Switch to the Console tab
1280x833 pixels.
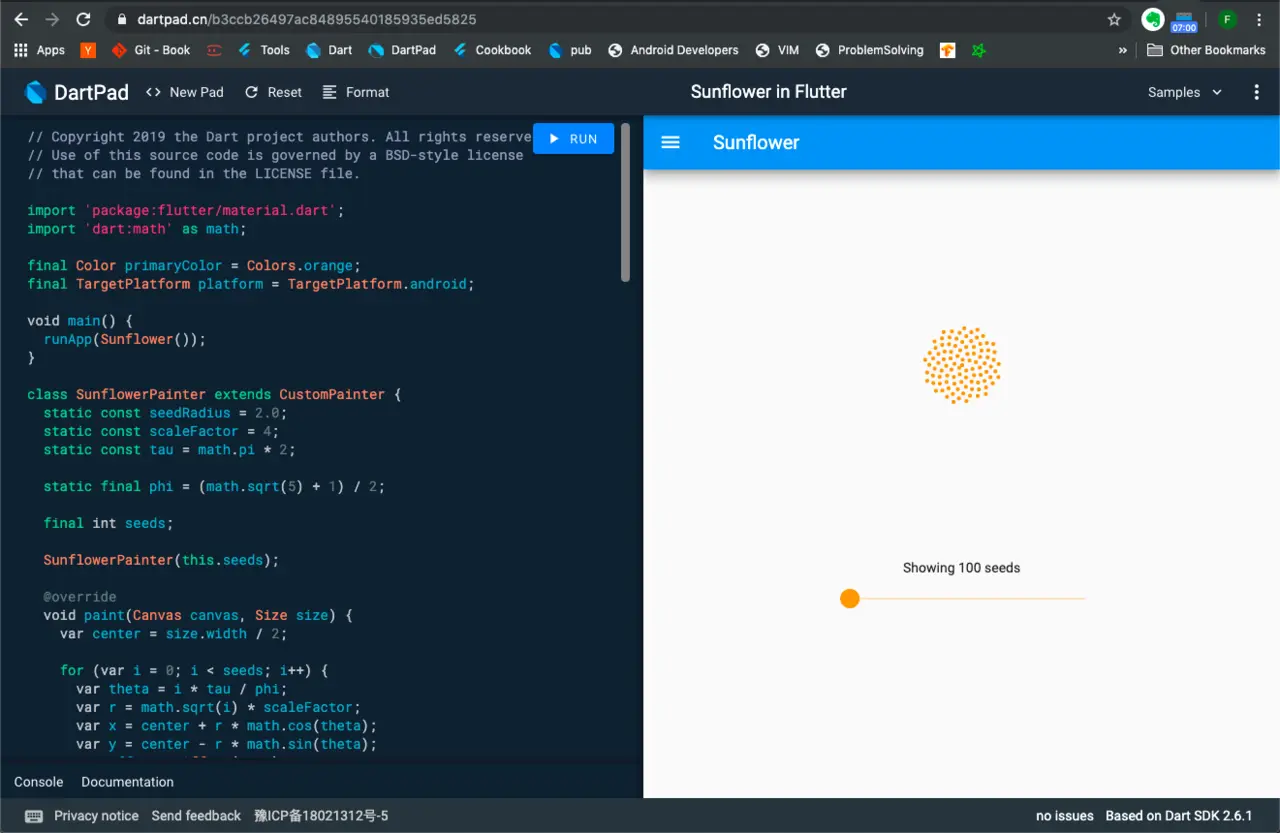click(x=38, y=782)
